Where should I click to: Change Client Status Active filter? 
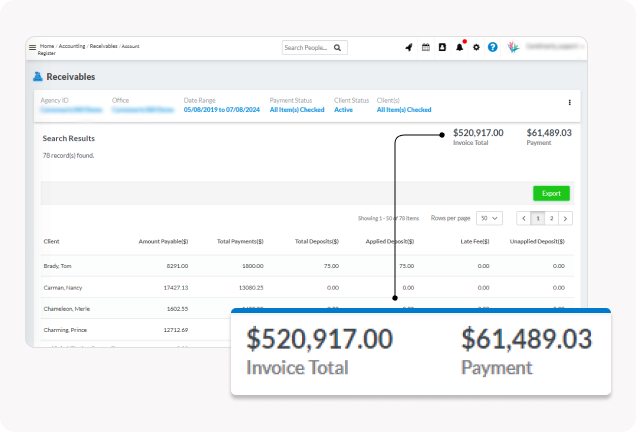(x=343, y=110)
